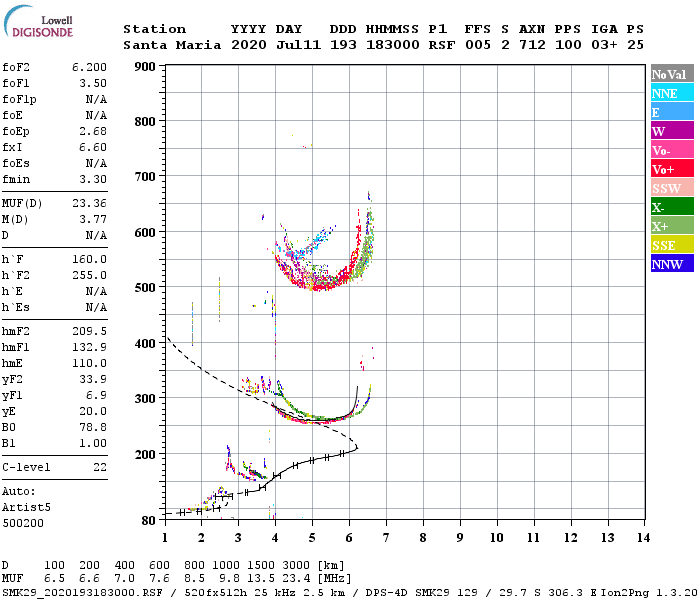
Task: Select the NNW blue legend swatch
Action: (672, 263)
